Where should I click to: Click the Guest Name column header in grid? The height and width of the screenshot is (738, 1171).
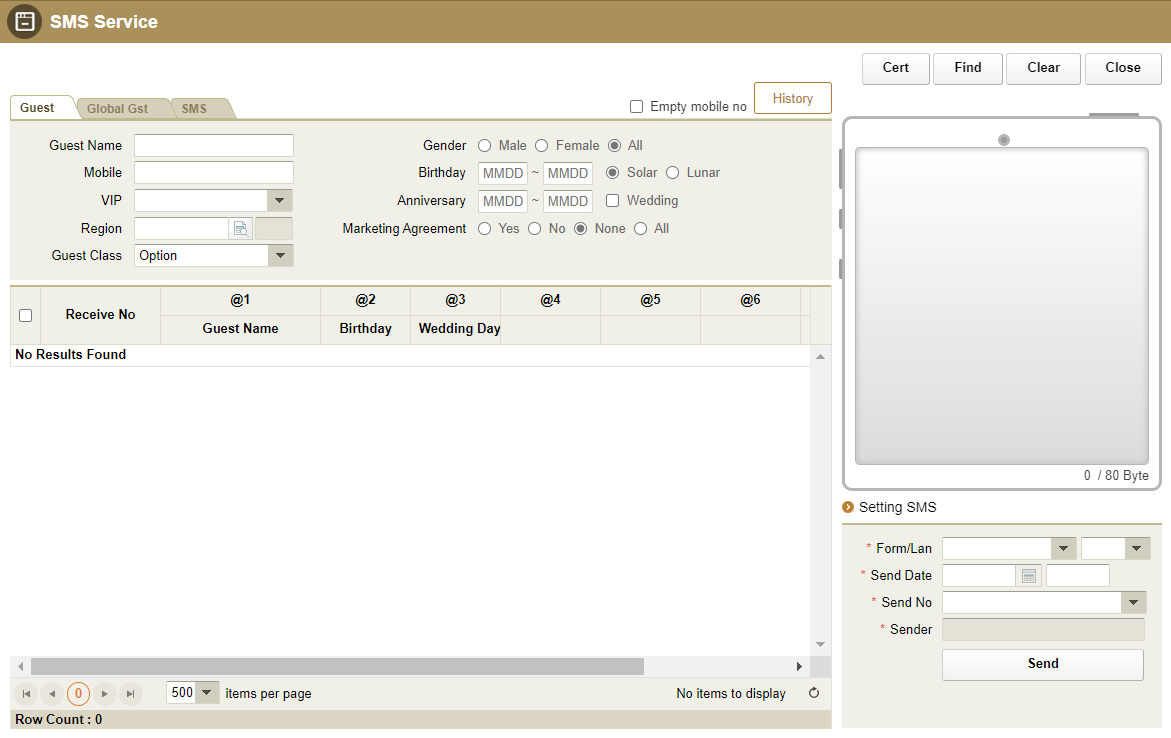click(x=240, y=329)
